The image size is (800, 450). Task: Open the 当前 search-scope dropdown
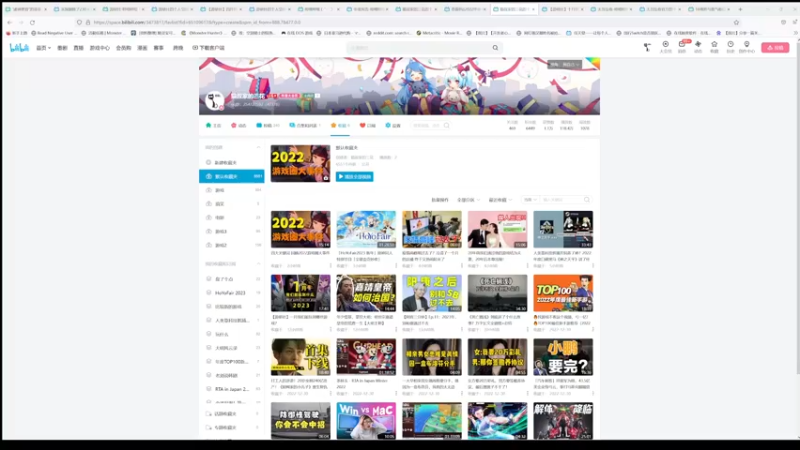point(530,200)
